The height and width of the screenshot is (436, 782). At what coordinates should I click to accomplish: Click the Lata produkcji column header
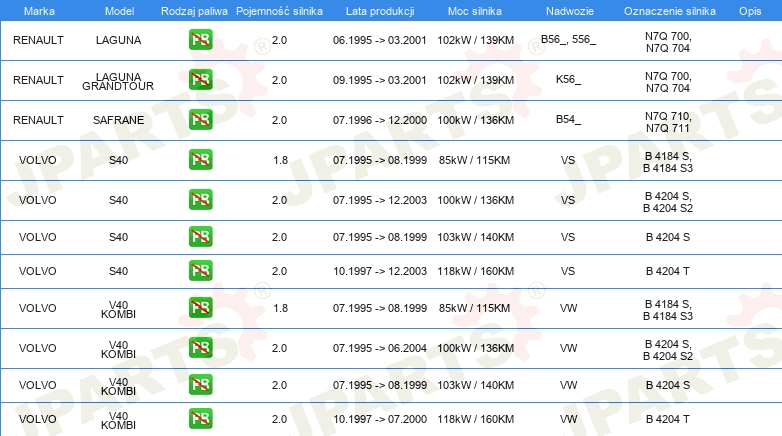click(380, 11)
